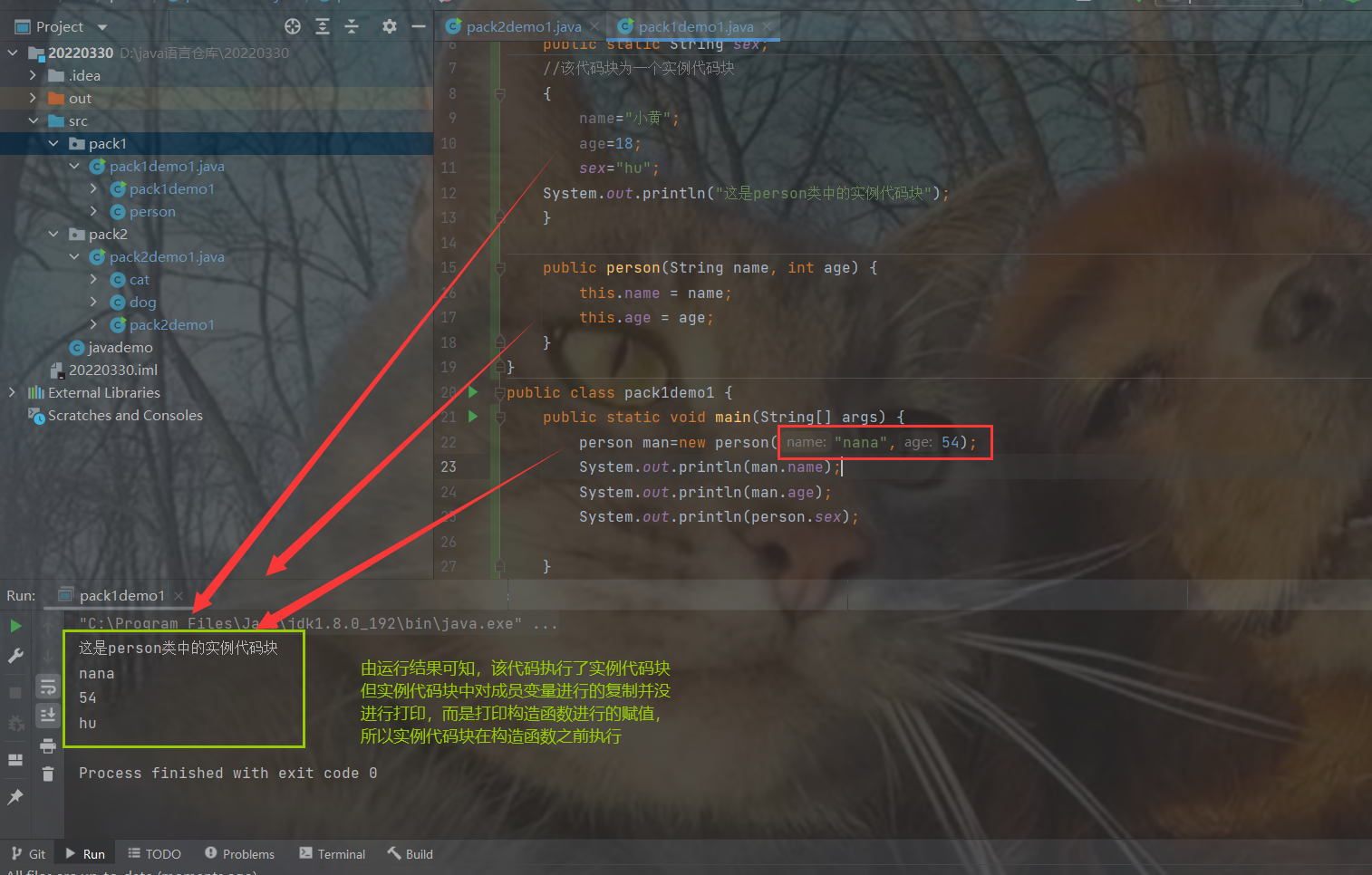The image size is (1372, 875).
Task: Hide the Project tool window
Action: (419, 26)
